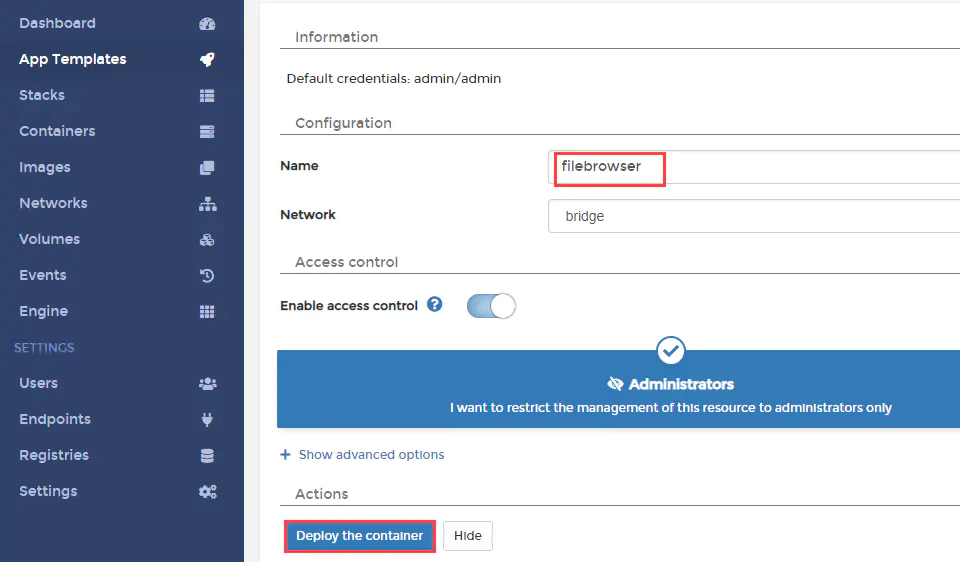Viewport: 960px width, 562px height.
Task: Click the Hide button
Action: [467, 536]
